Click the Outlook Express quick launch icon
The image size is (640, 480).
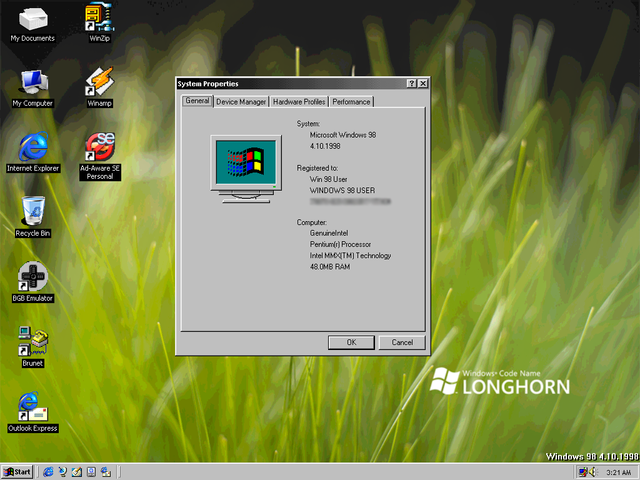coord(106,472)
